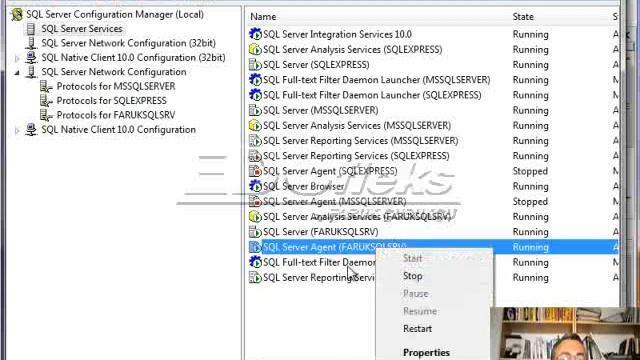Click the bottom SQL Server Reporting Services icon
Image resolution: width=640 pixels, height=360 pixels.
(255, 278)
